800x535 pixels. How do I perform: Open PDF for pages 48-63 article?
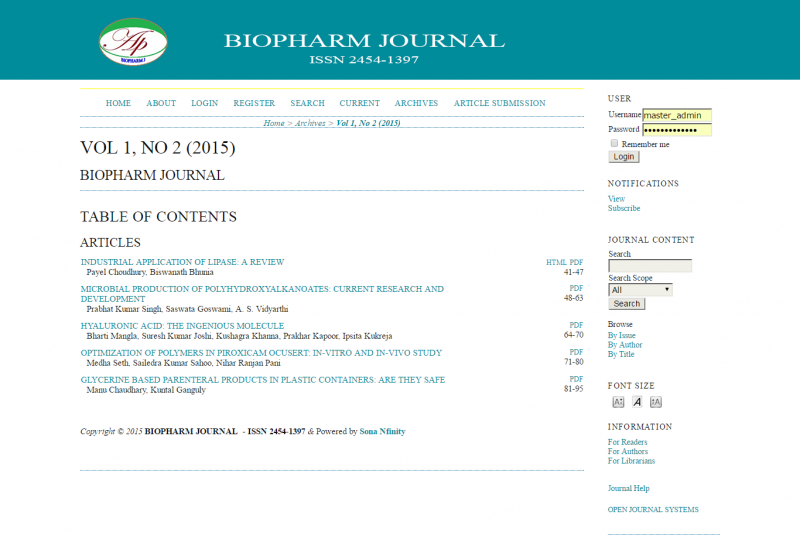[x=576, y=288]
